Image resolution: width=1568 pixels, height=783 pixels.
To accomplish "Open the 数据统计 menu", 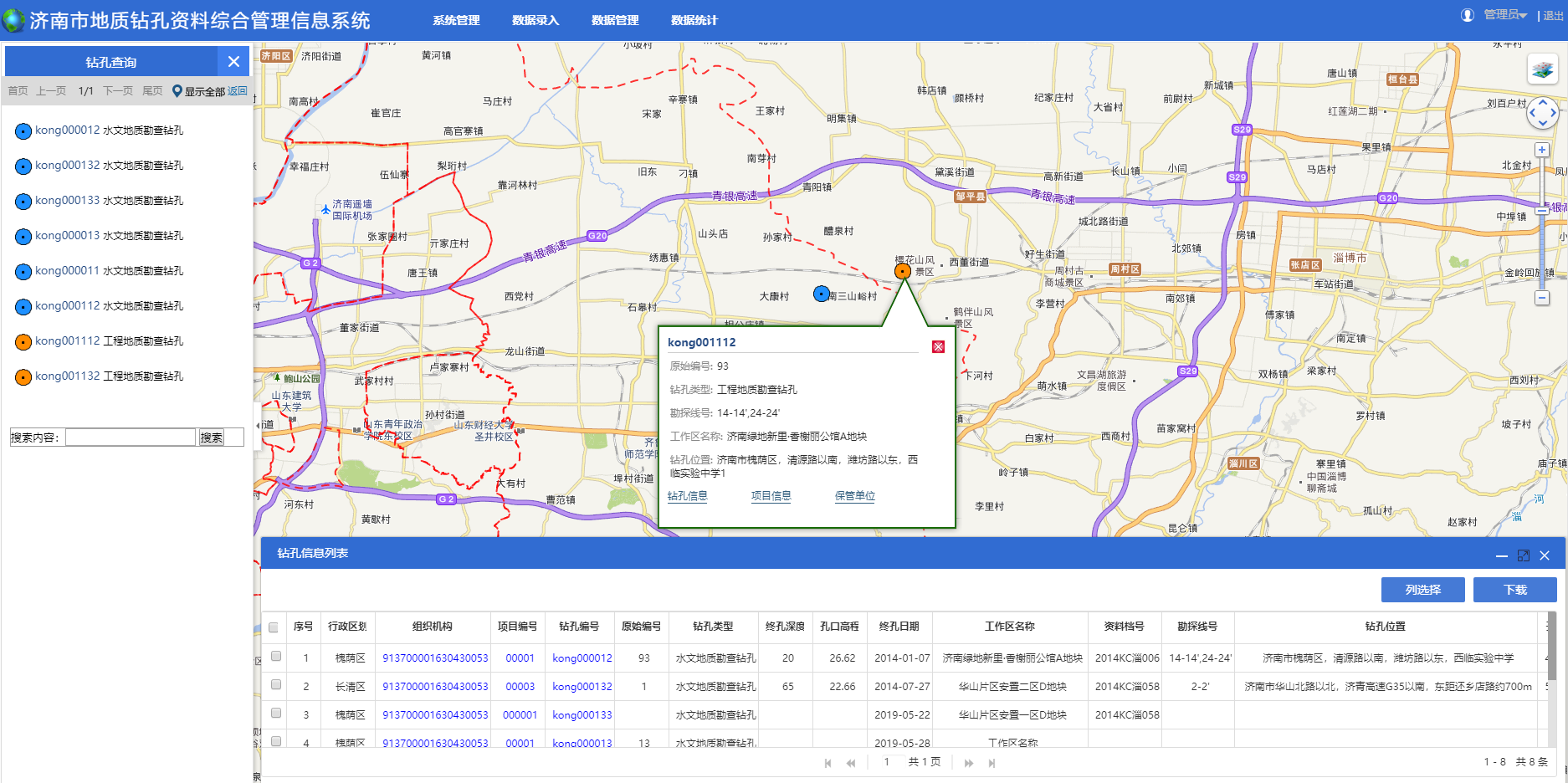I will (694, 20).
